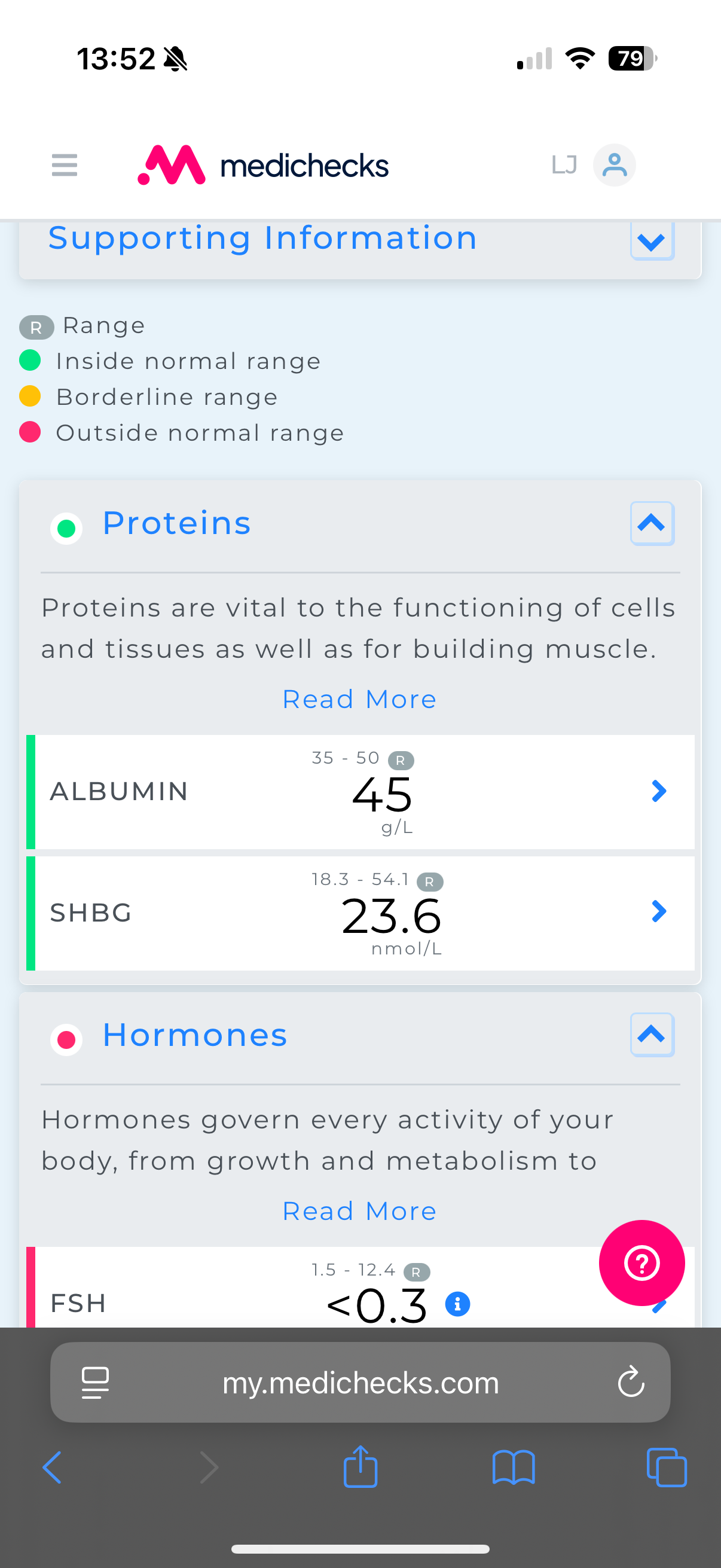
Task: Collapse the Hormones section
Action: pos(652,1035)
